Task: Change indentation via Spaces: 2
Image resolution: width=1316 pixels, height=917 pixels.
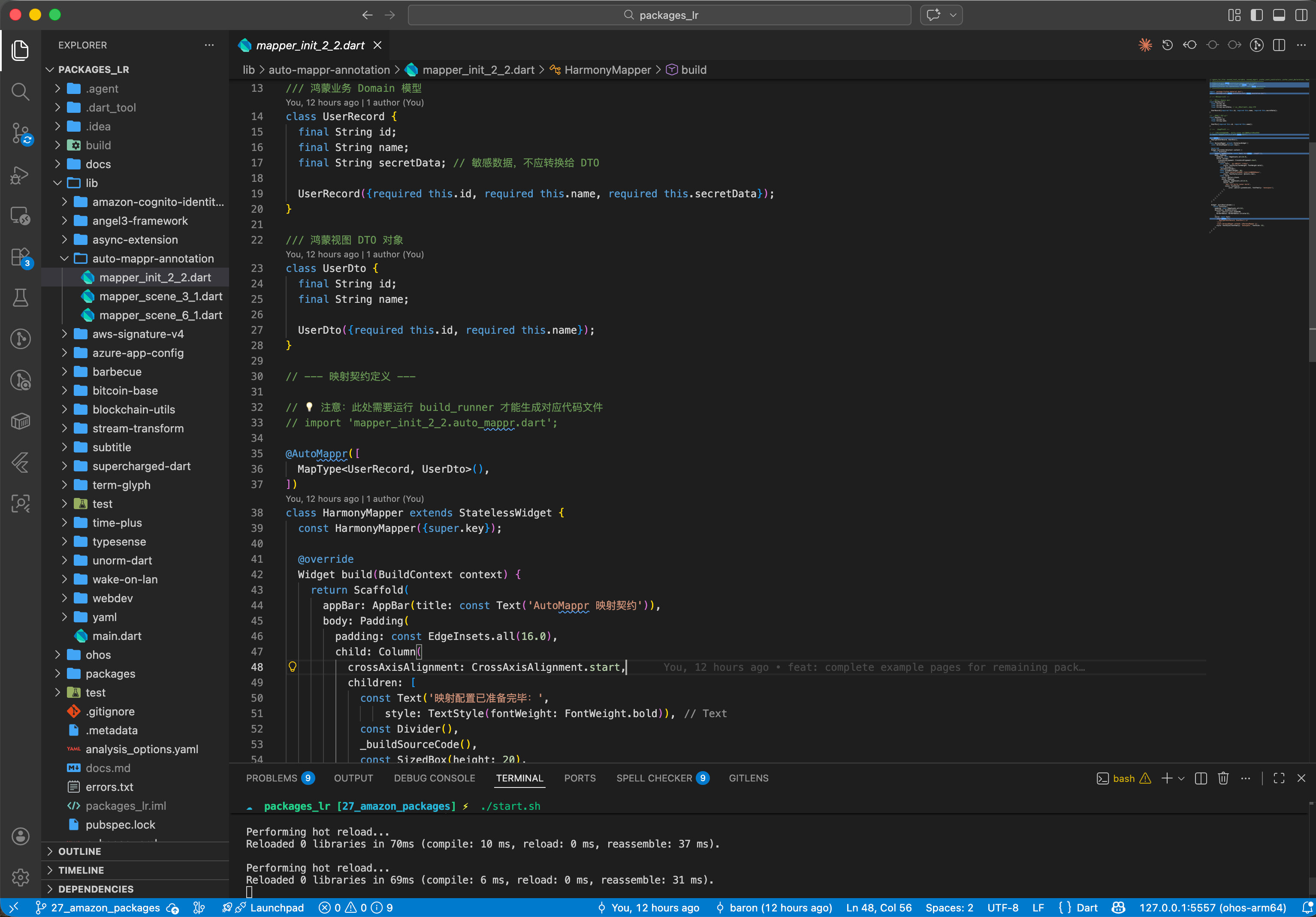Action: pyautogui.click(x=949, y=907)
